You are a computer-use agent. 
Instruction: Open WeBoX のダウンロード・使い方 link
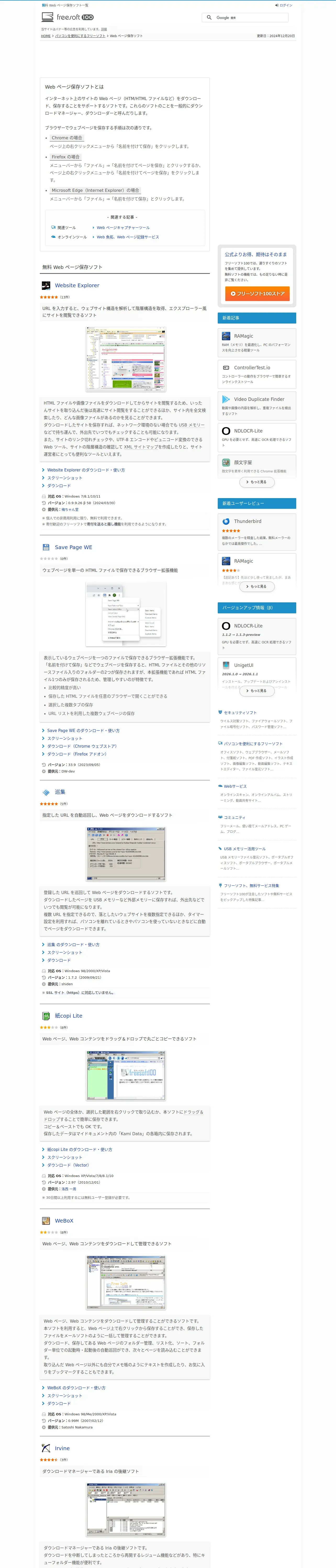pyautogui.click(x=76, y=1388)
